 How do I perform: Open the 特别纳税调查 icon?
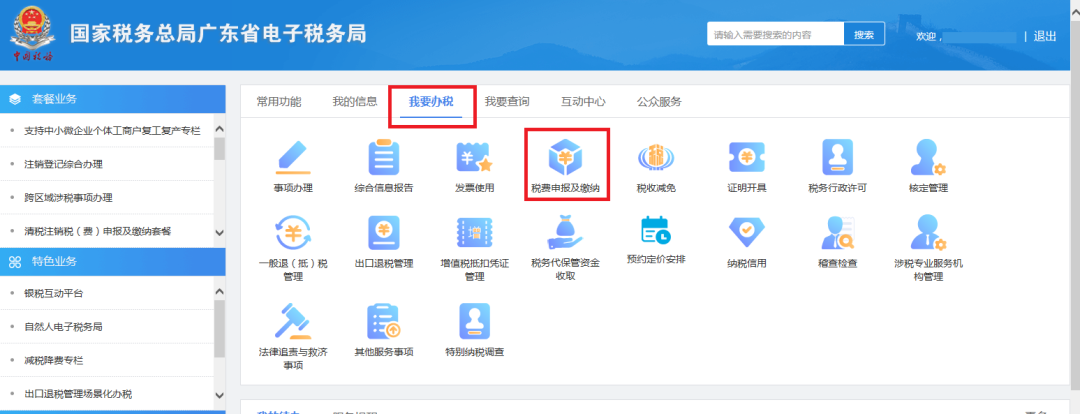pos(475,321)
